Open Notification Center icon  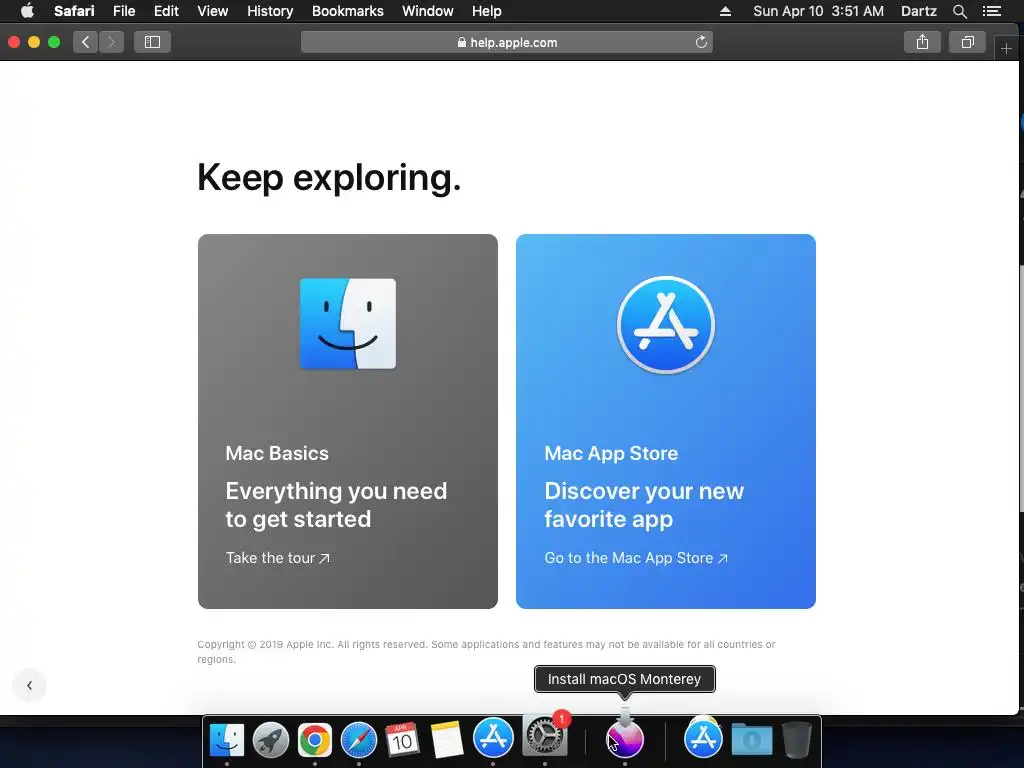click(x=992, y=11)
